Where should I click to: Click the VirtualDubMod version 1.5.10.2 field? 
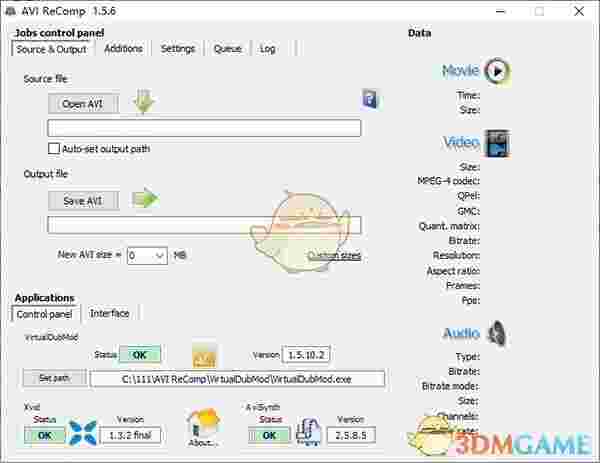pyautogui.click(x=306, y=355)
